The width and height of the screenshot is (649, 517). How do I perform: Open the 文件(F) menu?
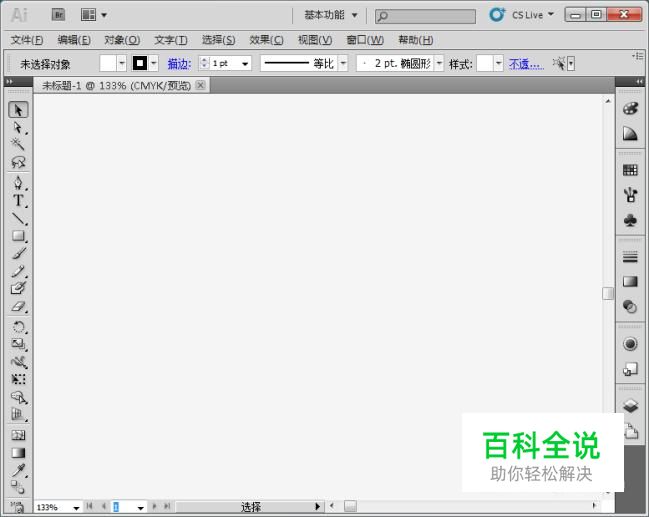click(27, 40)
